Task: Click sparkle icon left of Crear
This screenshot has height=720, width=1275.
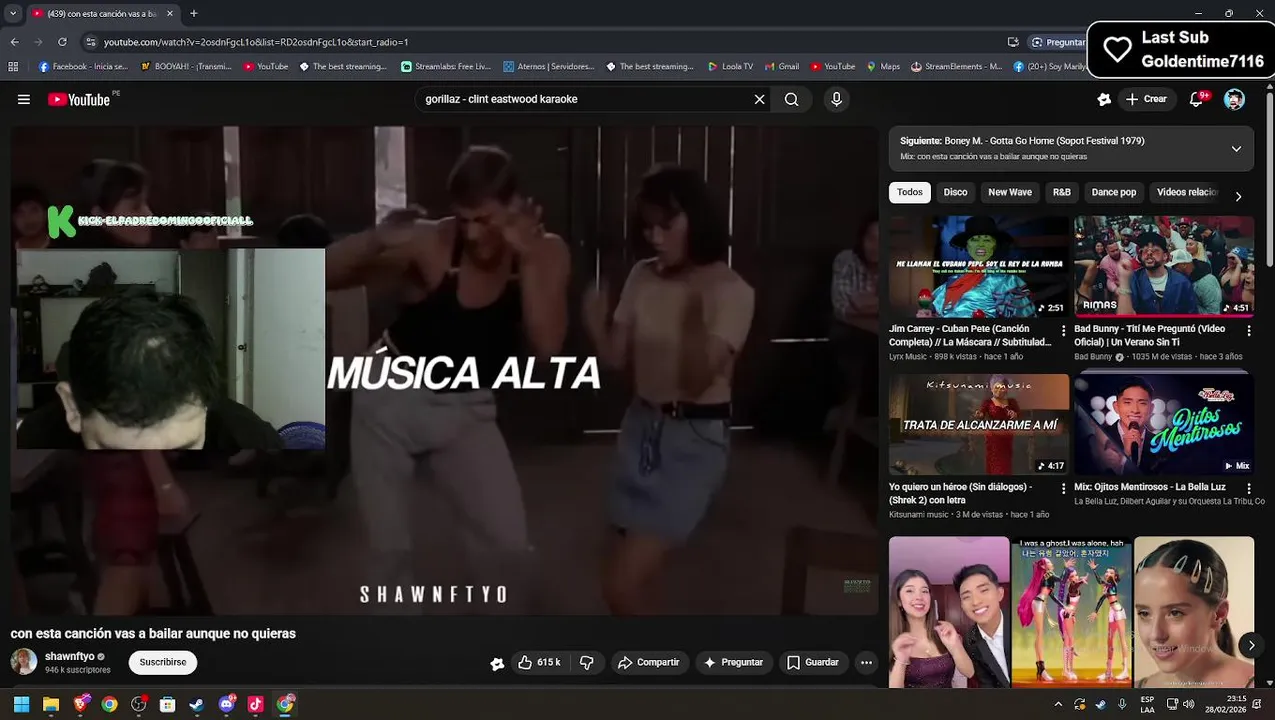Action: tap(1104, 99)
